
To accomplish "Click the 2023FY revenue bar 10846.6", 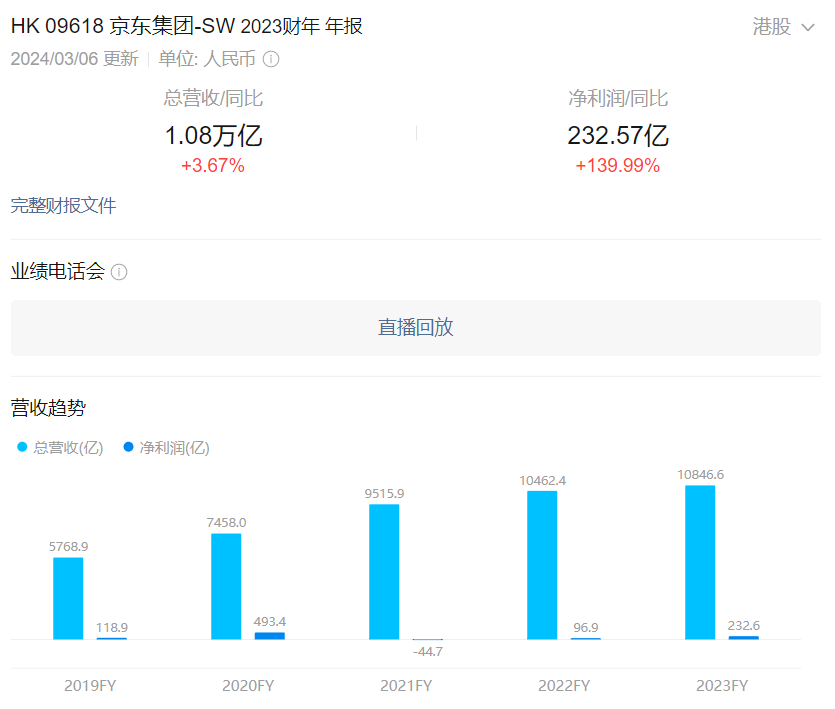I will (700, 563).
